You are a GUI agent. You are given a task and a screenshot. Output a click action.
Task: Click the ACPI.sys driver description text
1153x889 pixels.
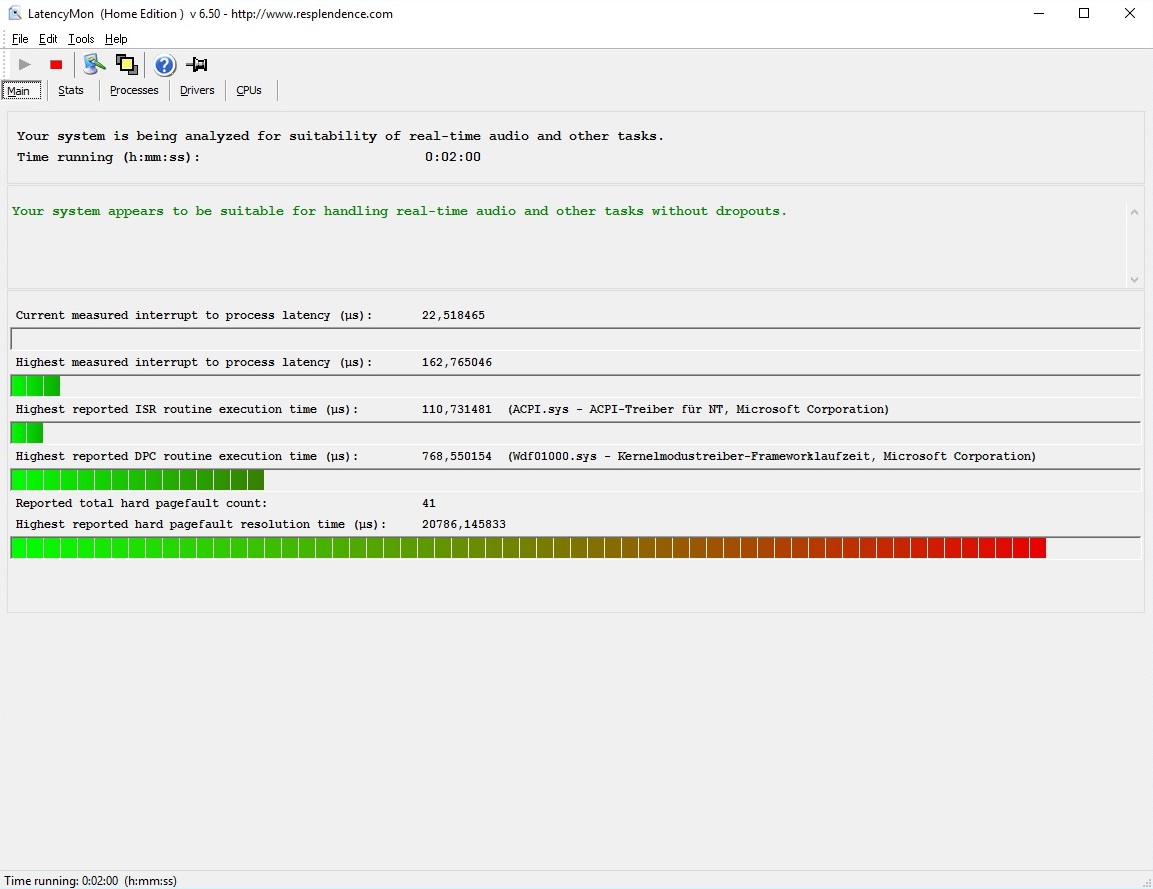(699, 410)
